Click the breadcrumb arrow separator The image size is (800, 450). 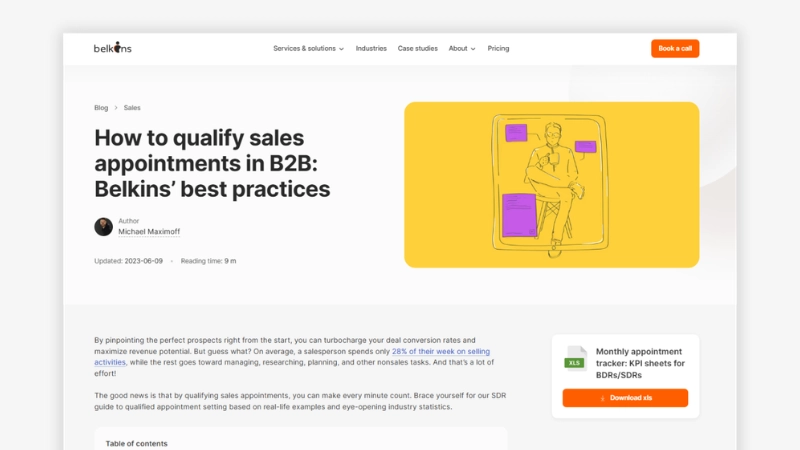[x=116, y=107]
